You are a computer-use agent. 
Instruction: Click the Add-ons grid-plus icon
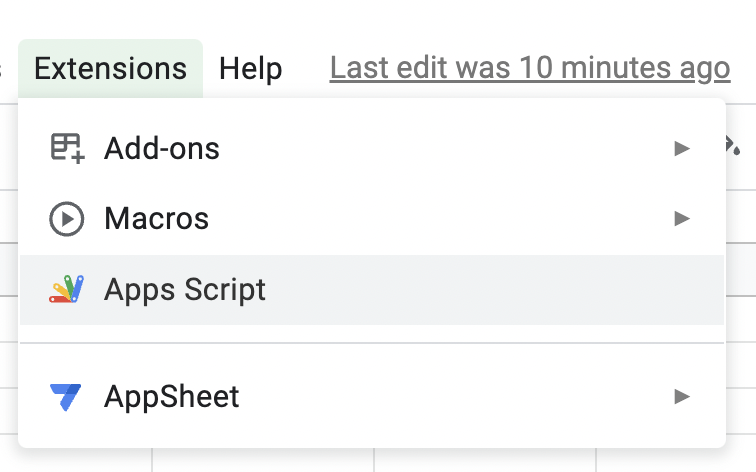coord(67,149)
